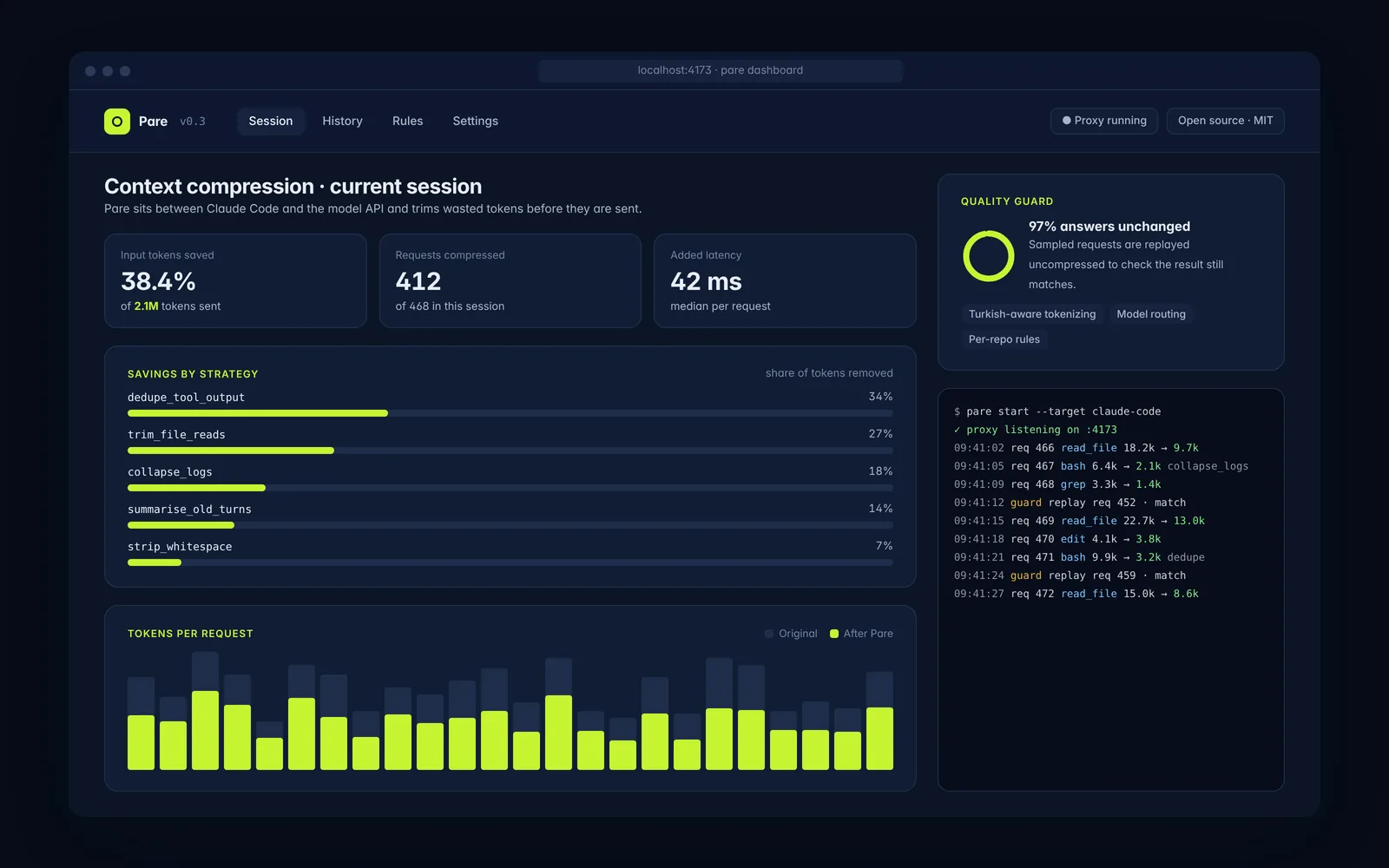This screenshot has height=868, width=1389.
Task: Go to the Settings tab
Action: coord(475,122)
